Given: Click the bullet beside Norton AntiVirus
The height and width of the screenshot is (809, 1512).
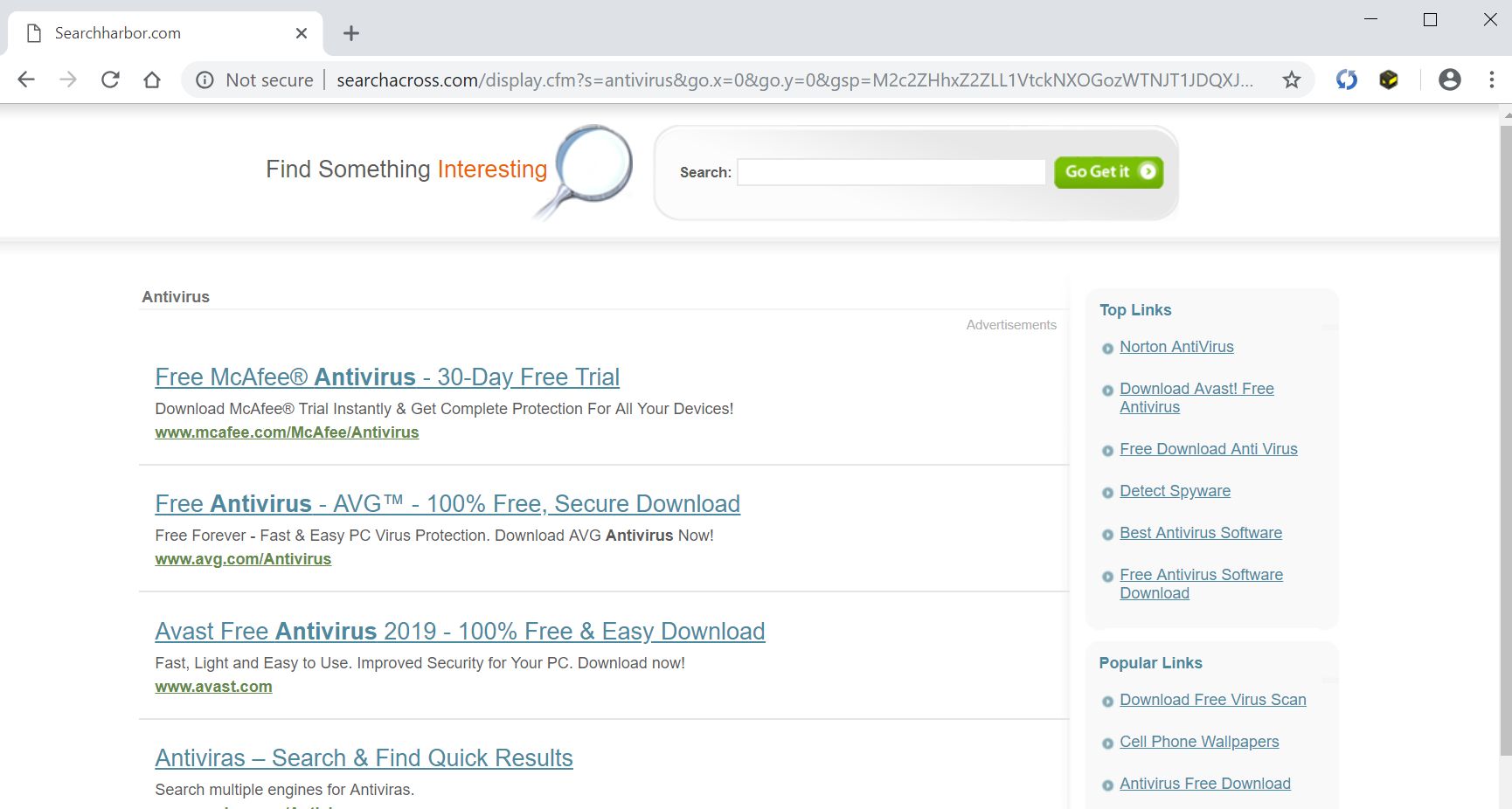Looking at the screenshot, I should click(x=1107, y=349).
